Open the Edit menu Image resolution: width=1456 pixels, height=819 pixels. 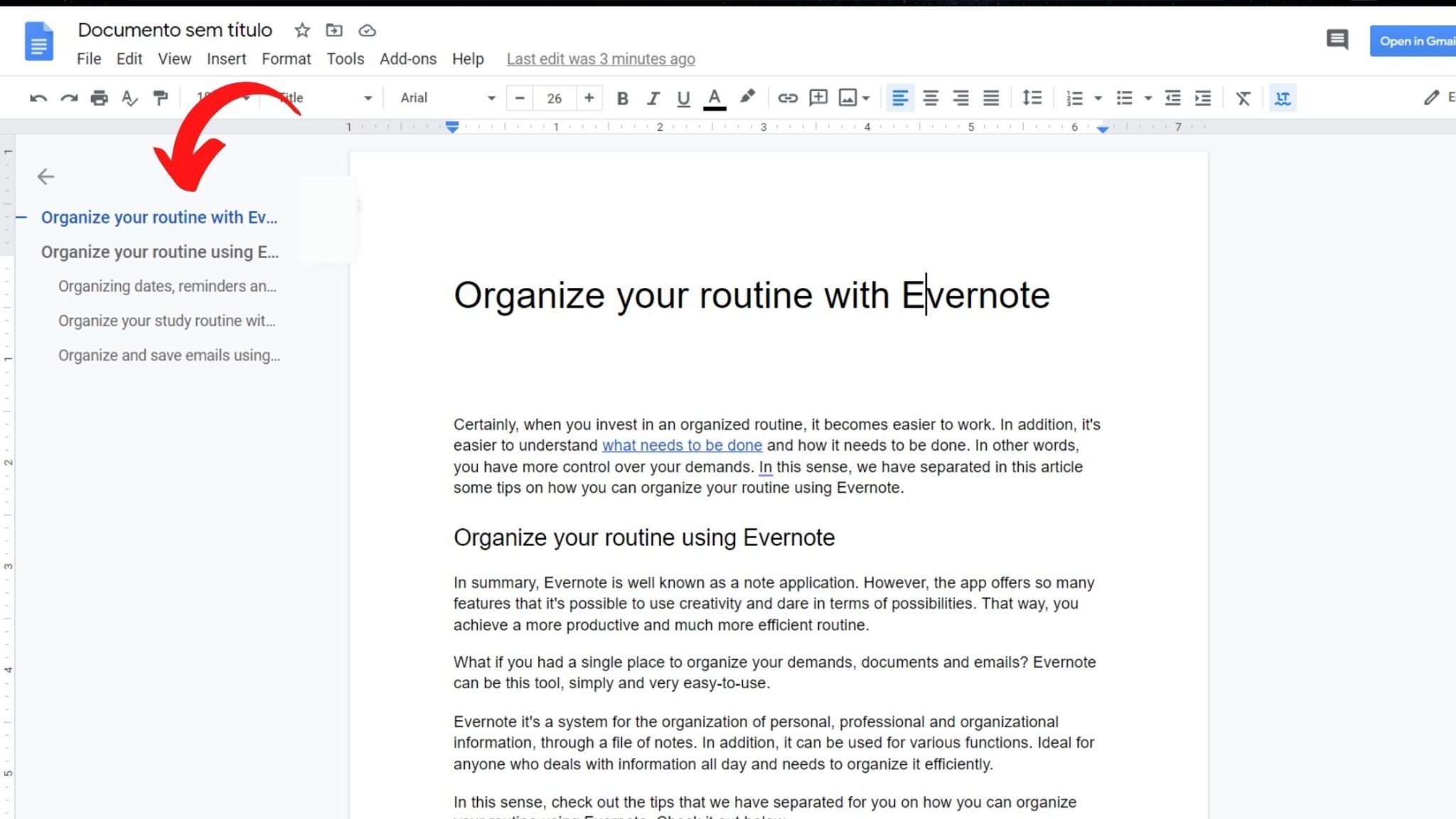tap(129, 59)
